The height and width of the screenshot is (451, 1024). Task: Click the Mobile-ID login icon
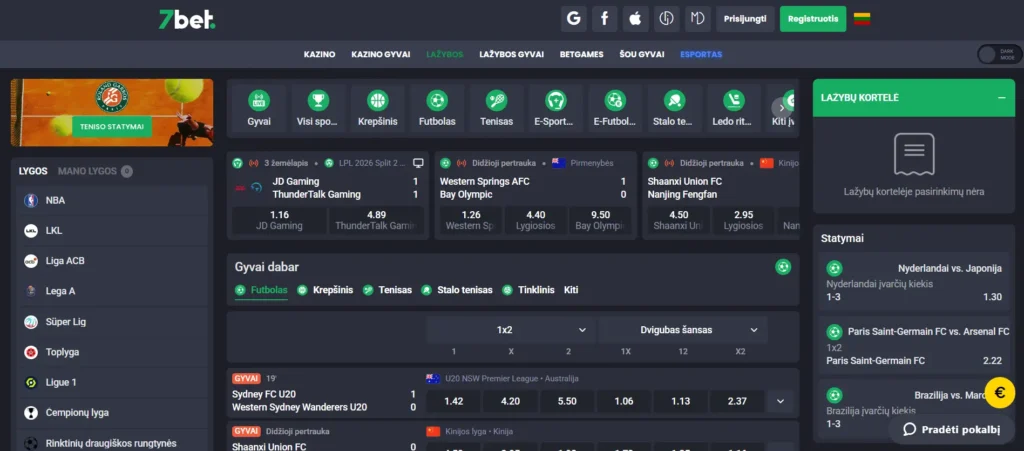[x=698, y=19]
